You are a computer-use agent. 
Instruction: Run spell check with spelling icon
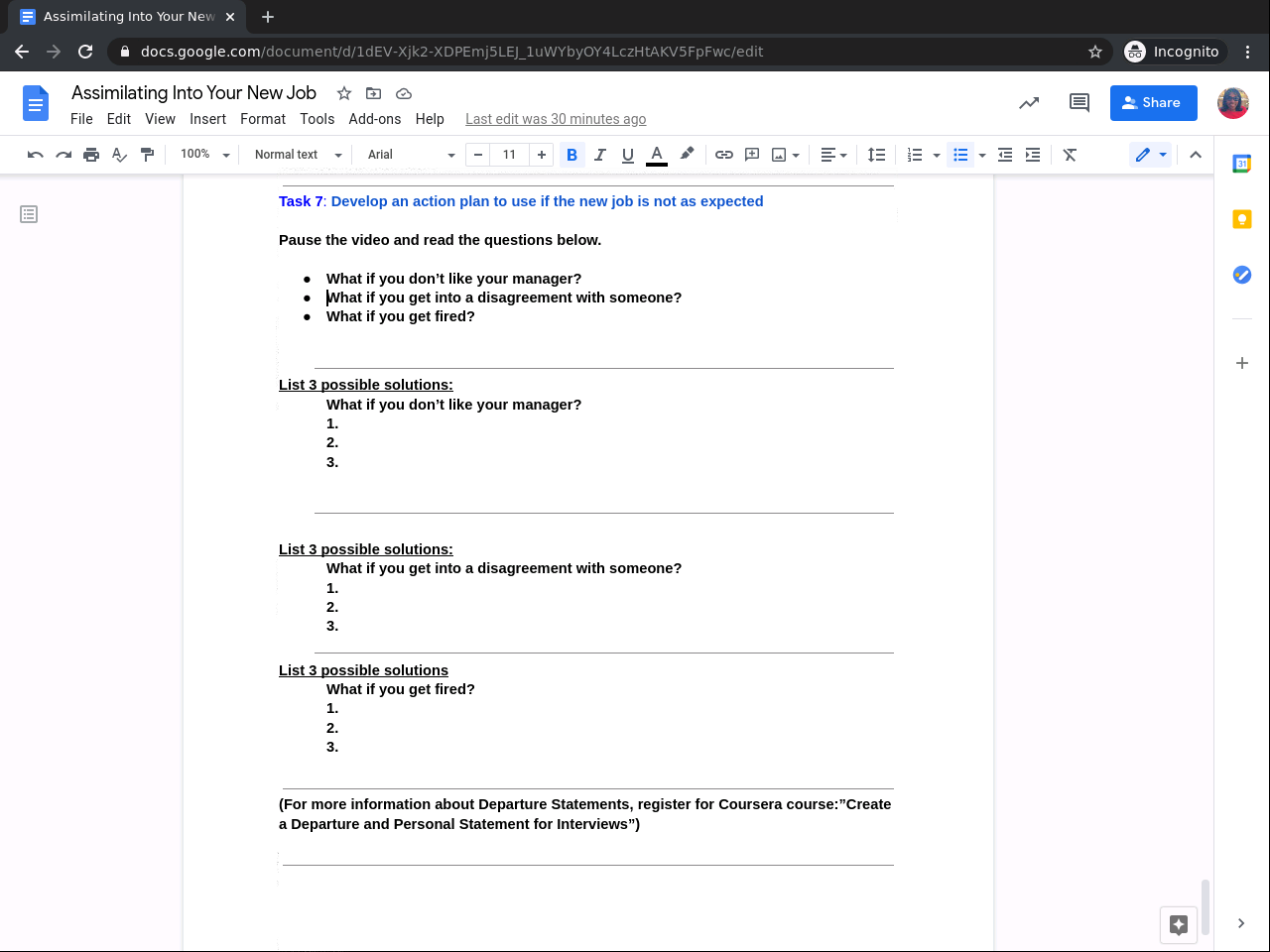119,155
